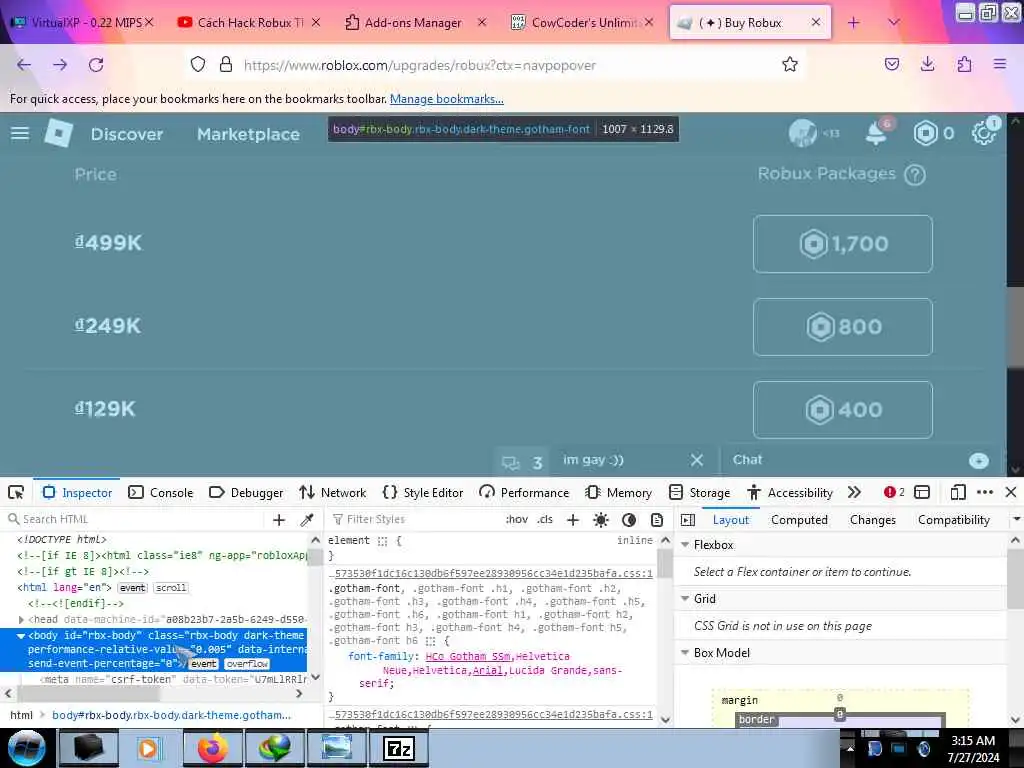
Task: Open the Roblox notifications bell
Action: [x=876, y=133]
